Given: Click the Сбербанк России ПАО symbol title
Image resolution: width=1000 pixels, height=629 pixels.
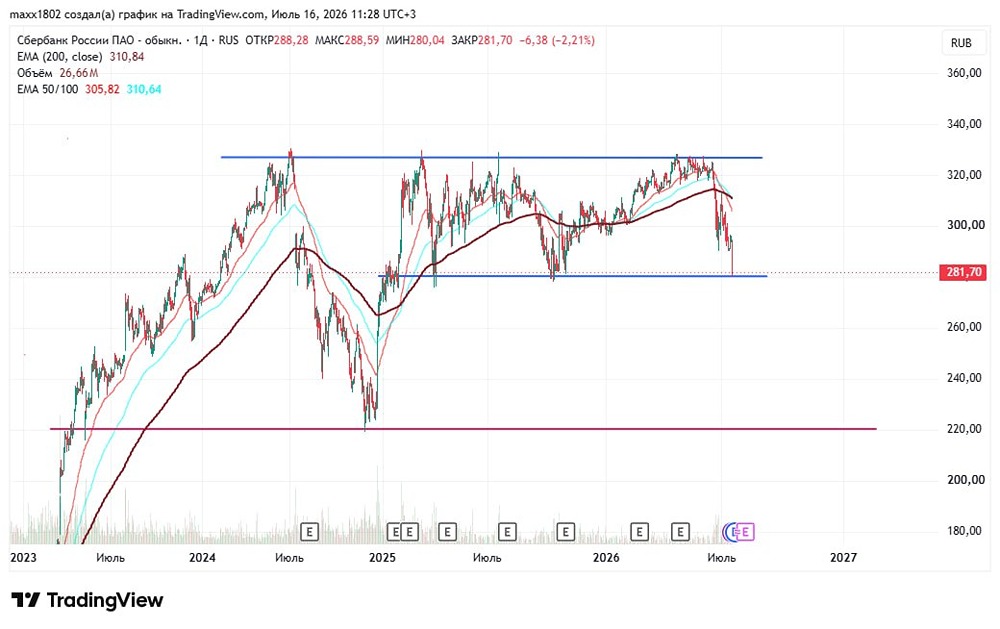Looking at the screenshot, I should point(99,40).
